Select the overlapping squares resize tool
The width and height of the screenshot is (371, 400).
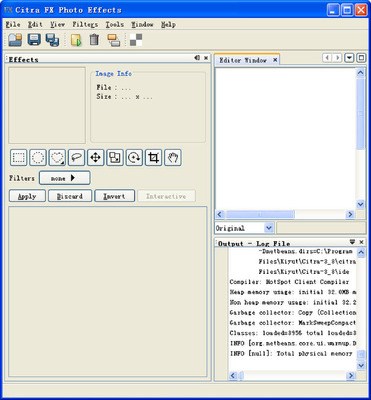115,158
